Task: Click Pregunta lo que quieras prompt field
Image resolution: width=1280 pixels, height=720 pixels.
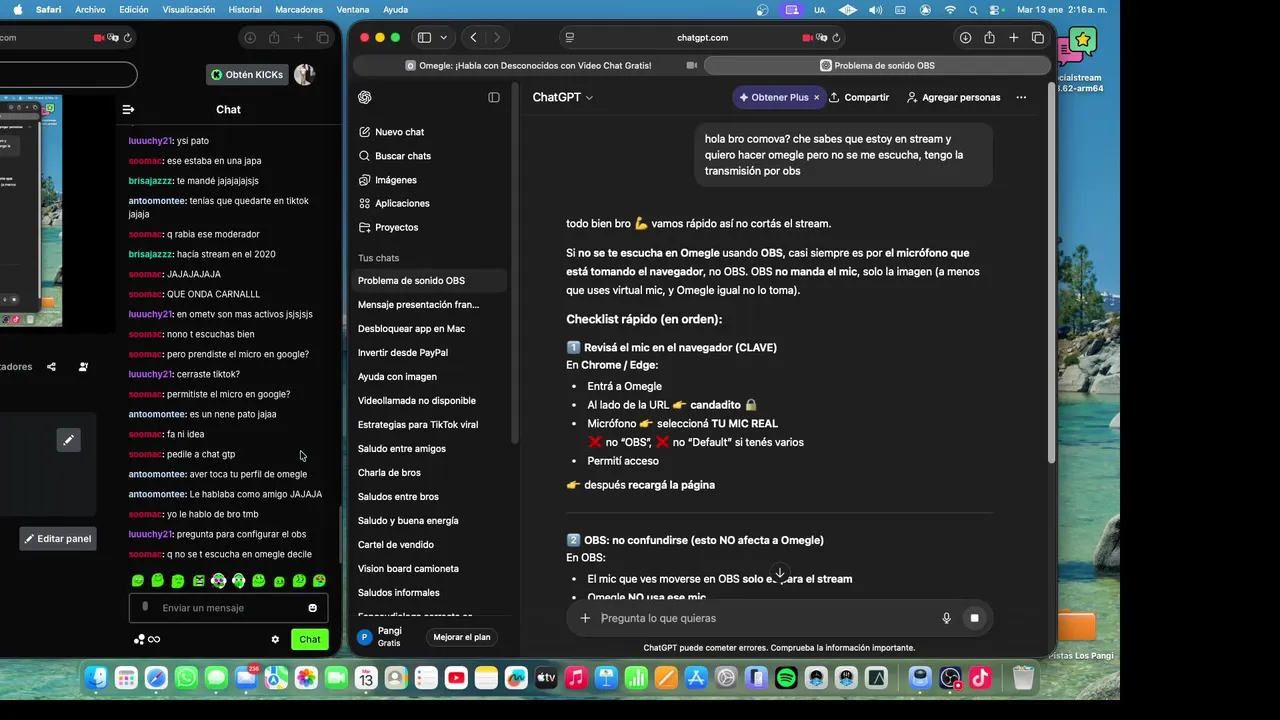Action: (765, 618)
